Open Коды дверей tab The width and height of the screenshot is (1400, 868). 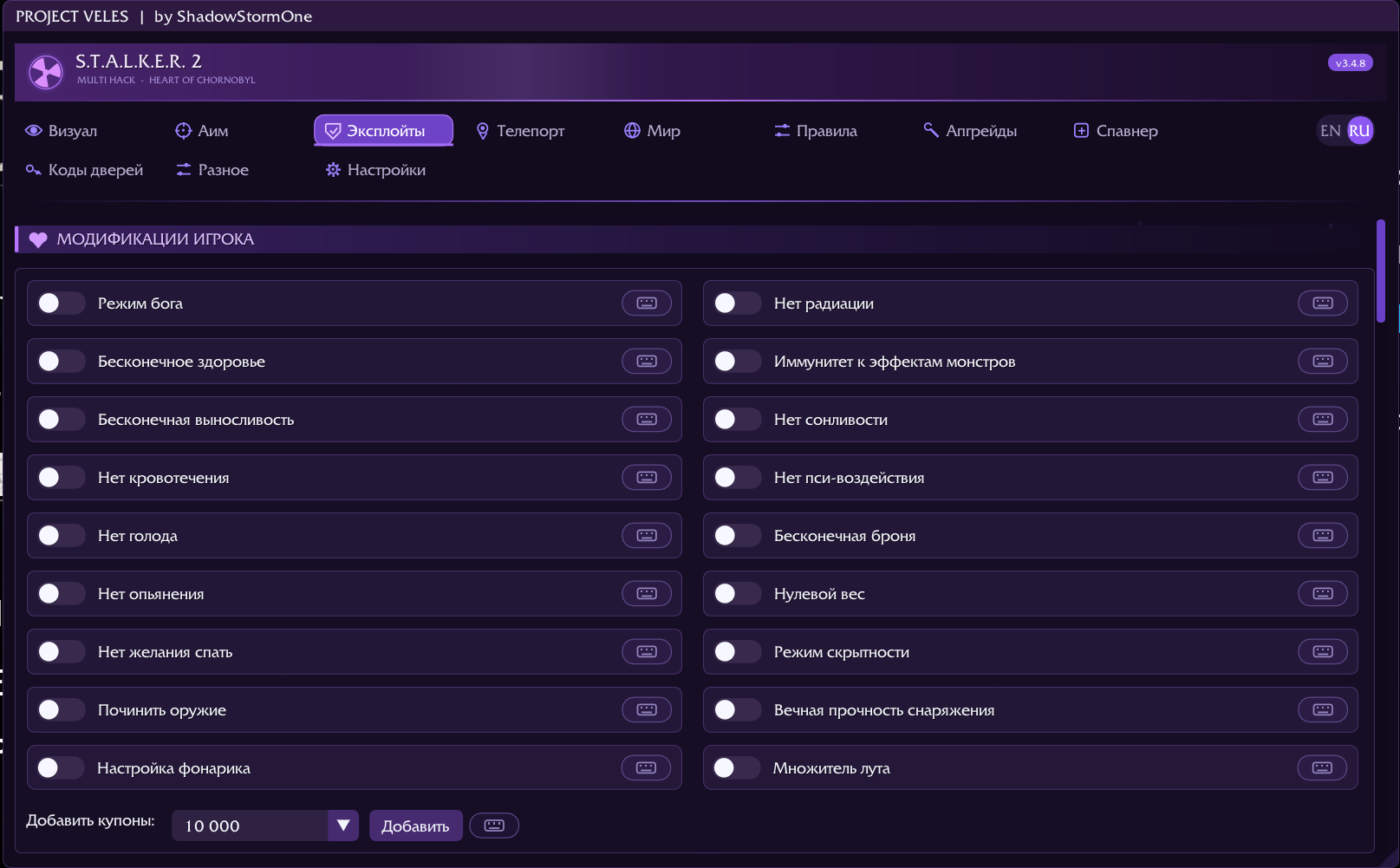pos(84,169)
